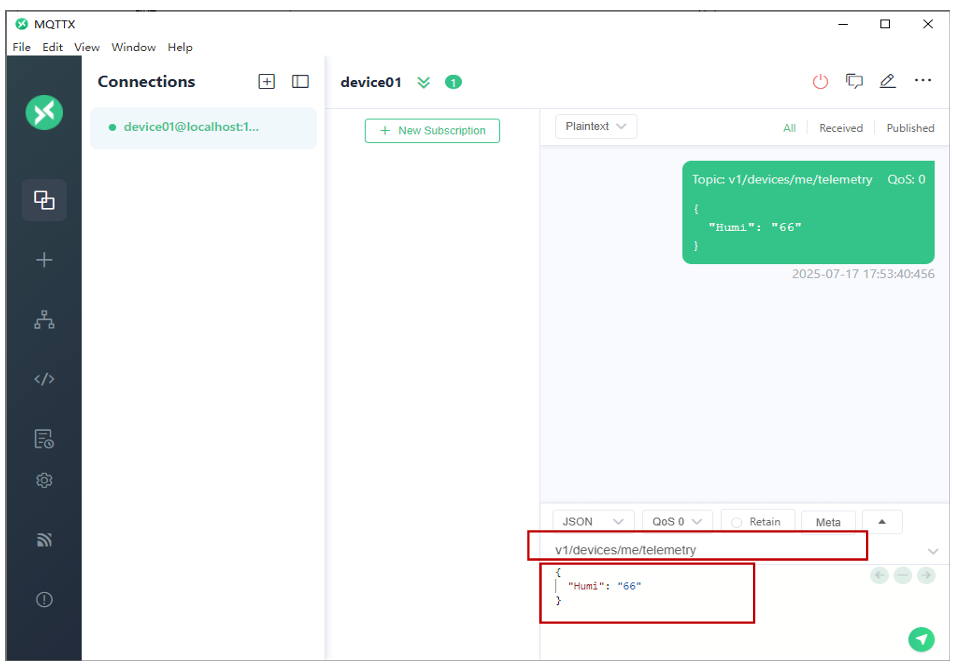962x671 pixels.
Task: Click the message timestamp 2025-07-17 17:53:40:456
Action: tap(863, 274)
